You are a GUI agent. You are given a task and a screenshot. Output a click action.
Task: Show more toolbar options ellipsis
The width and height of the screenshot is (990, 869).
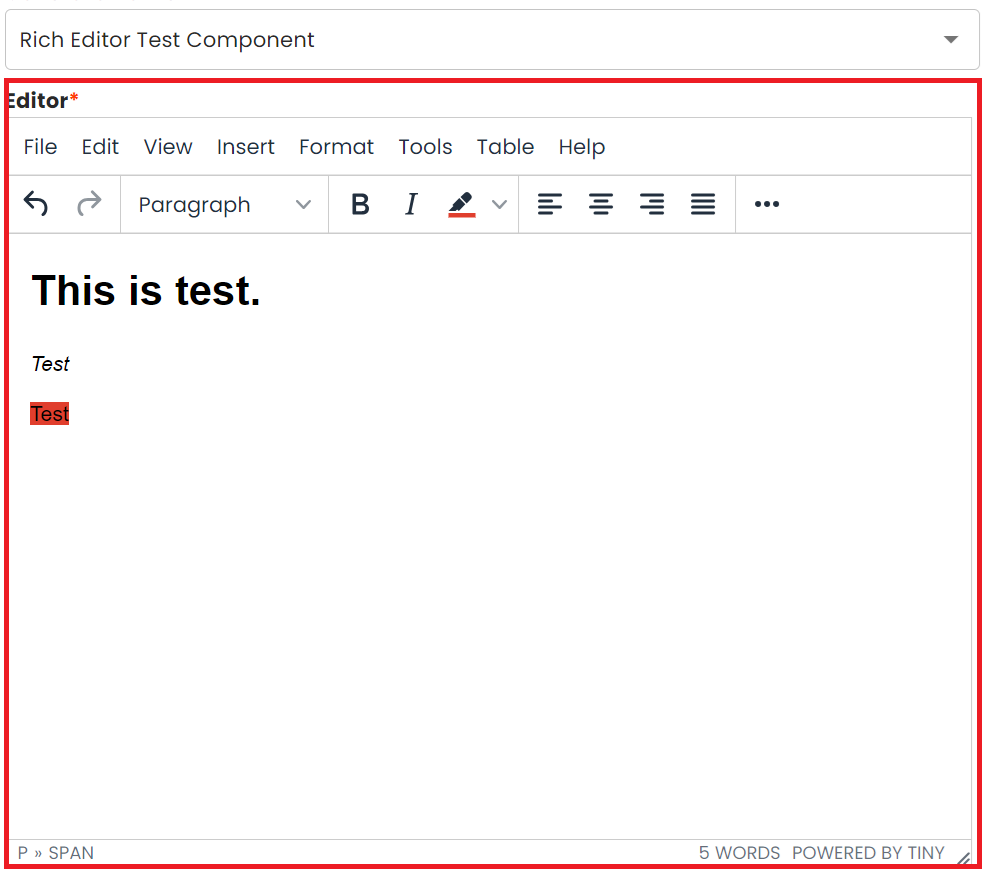click(766, 205)
